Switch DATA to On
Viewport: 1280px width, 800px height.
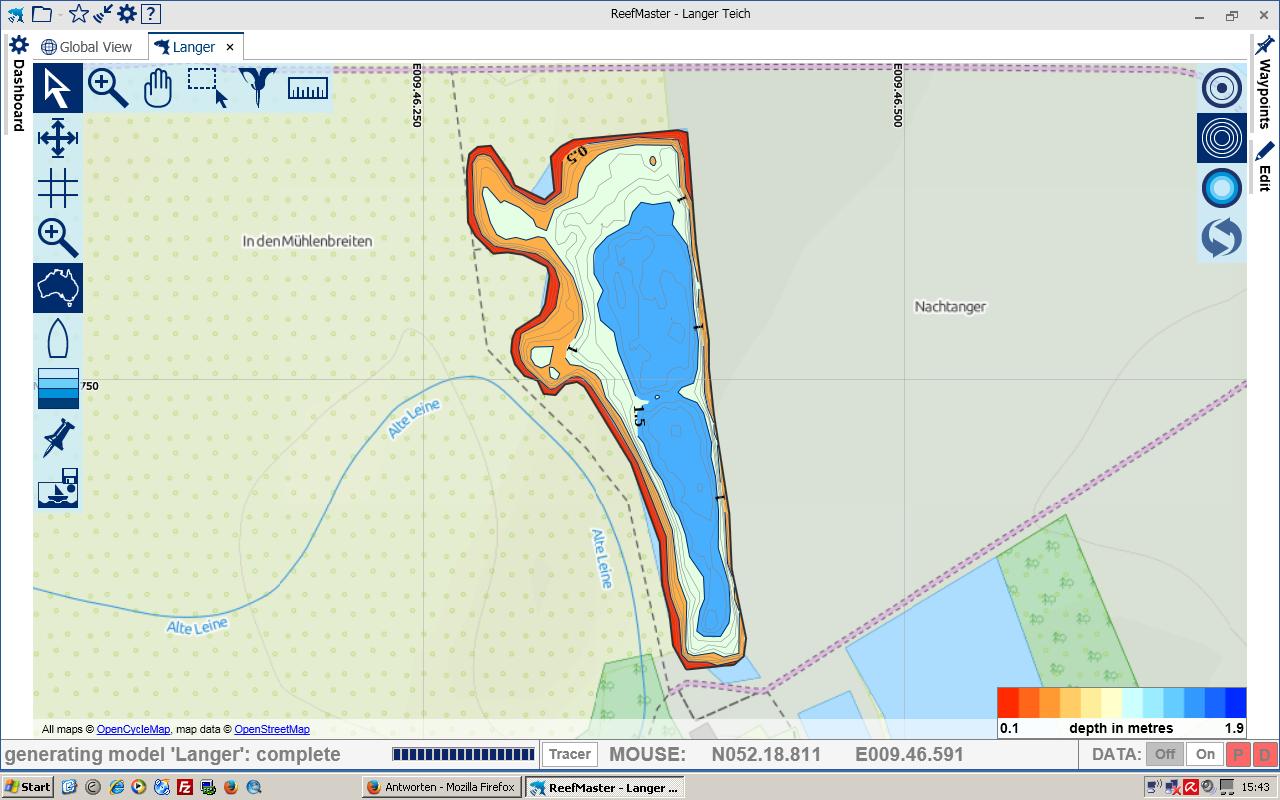pyautogui.click(x=1205, y=754)
